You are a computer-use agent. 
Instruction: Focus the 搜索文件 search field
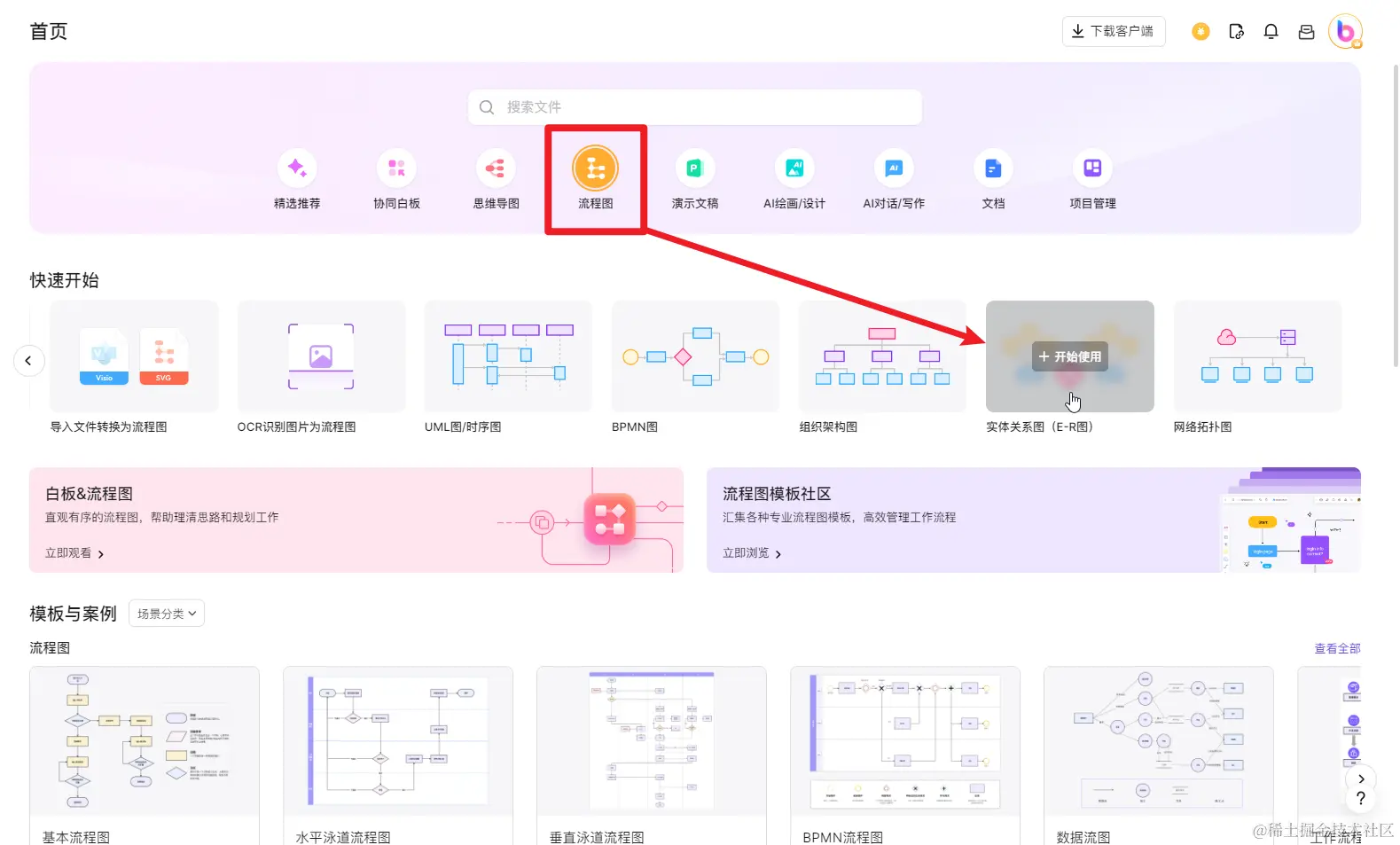695,107
